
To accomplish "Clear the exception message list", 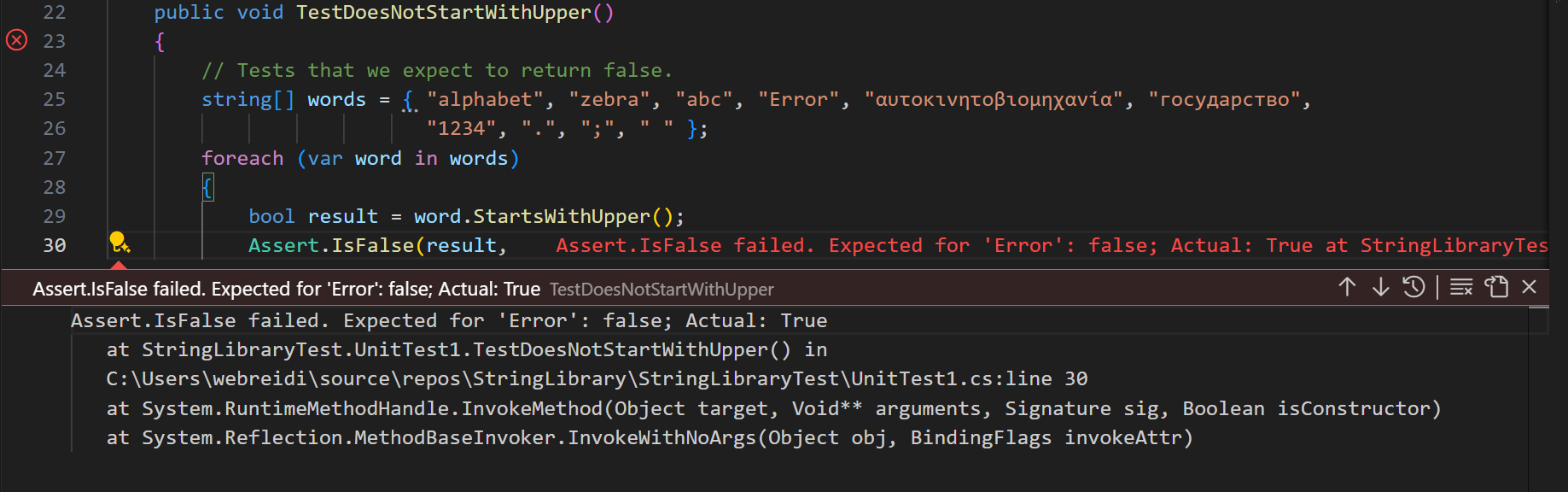I will tap(1460, 288).
